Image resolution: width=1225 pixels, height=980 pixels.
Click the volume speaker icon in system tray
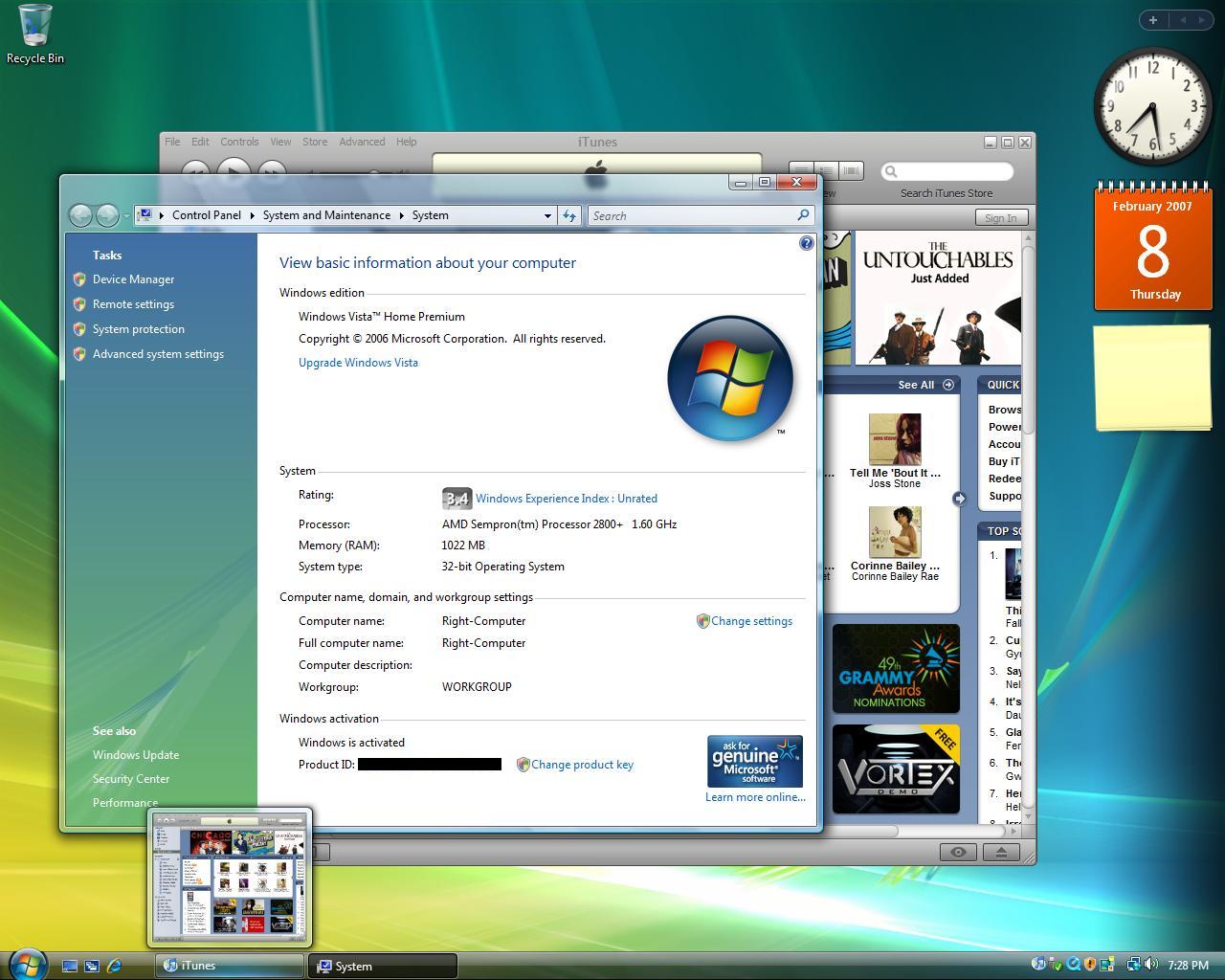coord(1150,965)
